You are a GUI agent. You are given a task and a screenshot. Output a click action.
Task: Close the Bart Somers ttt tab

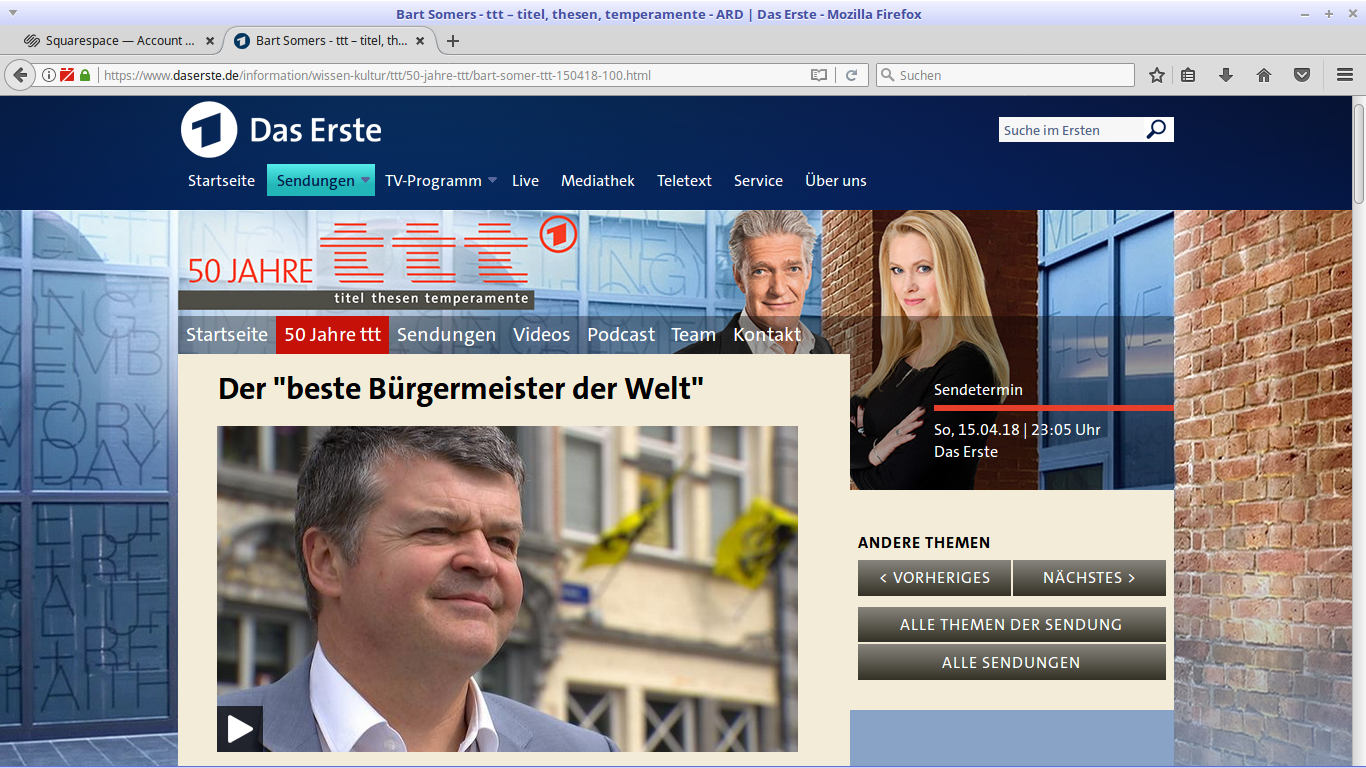point(421,41)
